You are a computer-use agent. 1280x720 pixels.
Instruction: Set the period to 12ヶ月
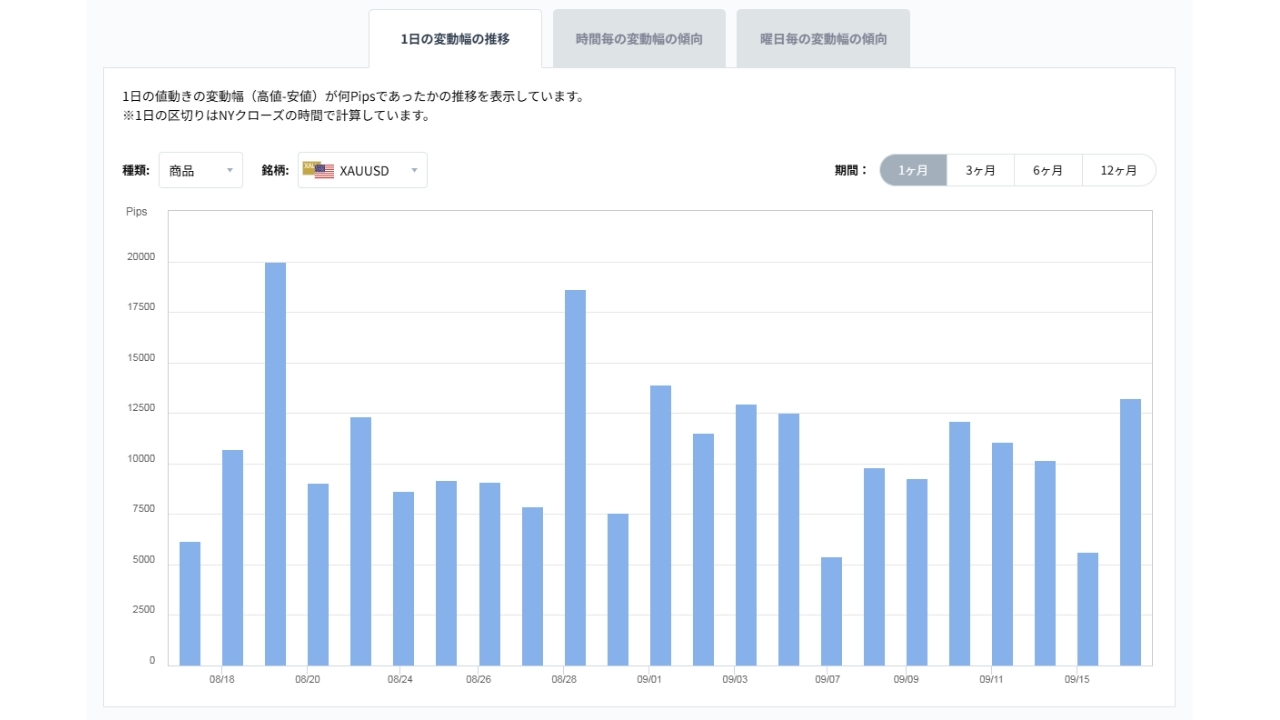(1119, 170)
